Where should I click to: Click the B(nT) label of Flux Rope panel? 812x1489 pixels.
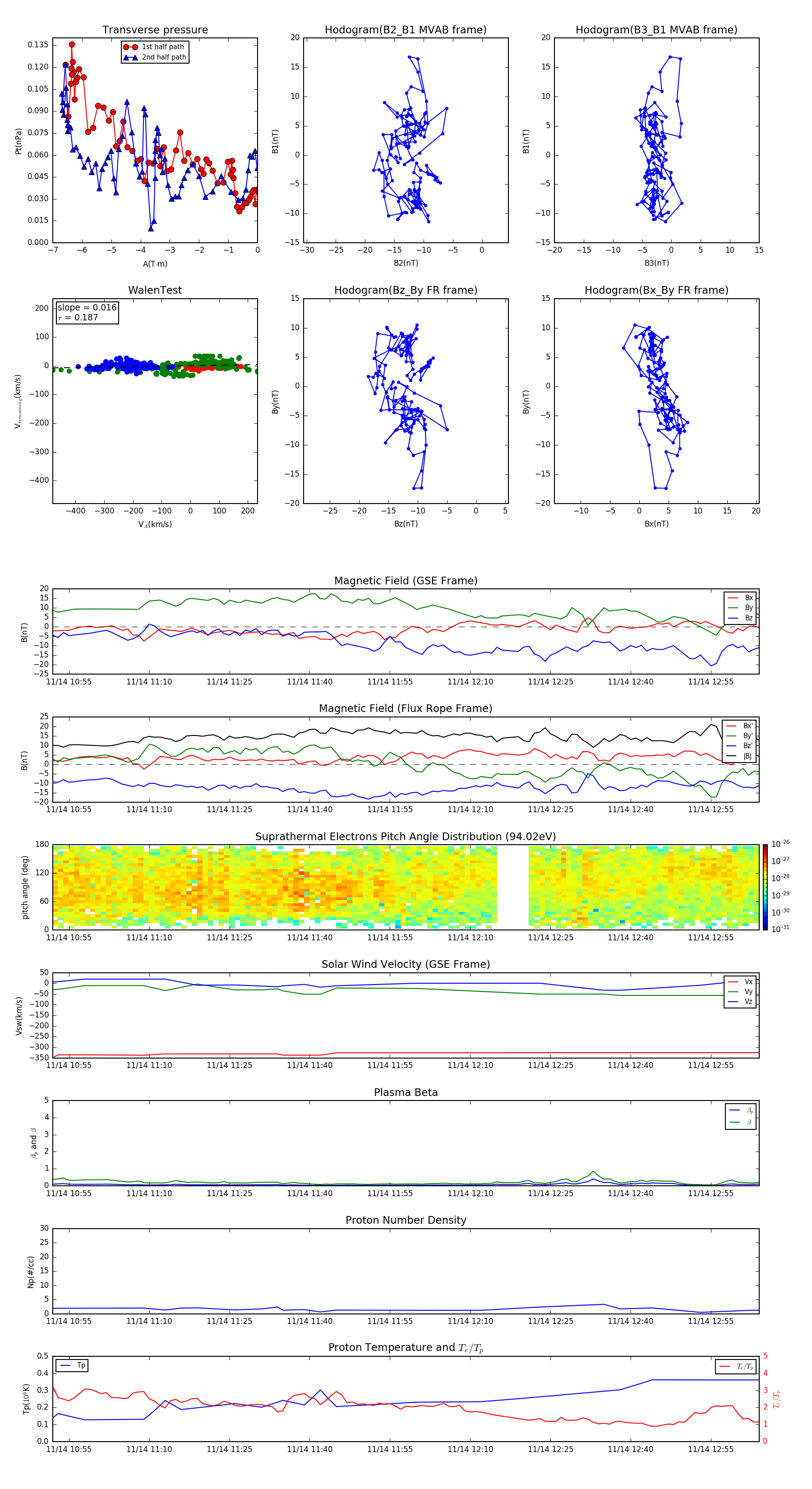click(x=24, y=760)
